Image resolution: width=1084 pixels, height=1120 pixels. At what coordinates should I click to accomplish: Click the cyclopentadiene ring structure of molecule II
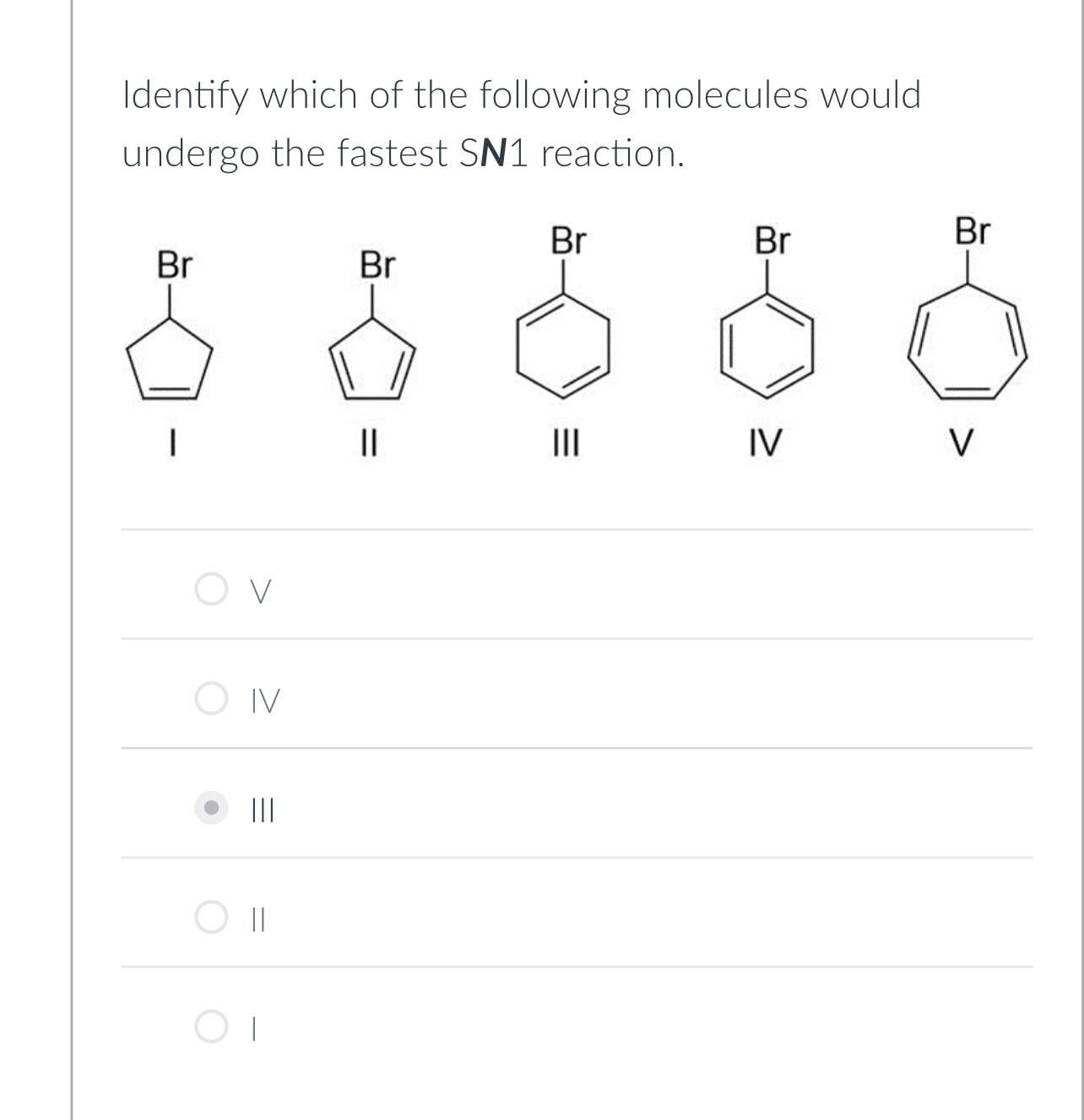373,363
